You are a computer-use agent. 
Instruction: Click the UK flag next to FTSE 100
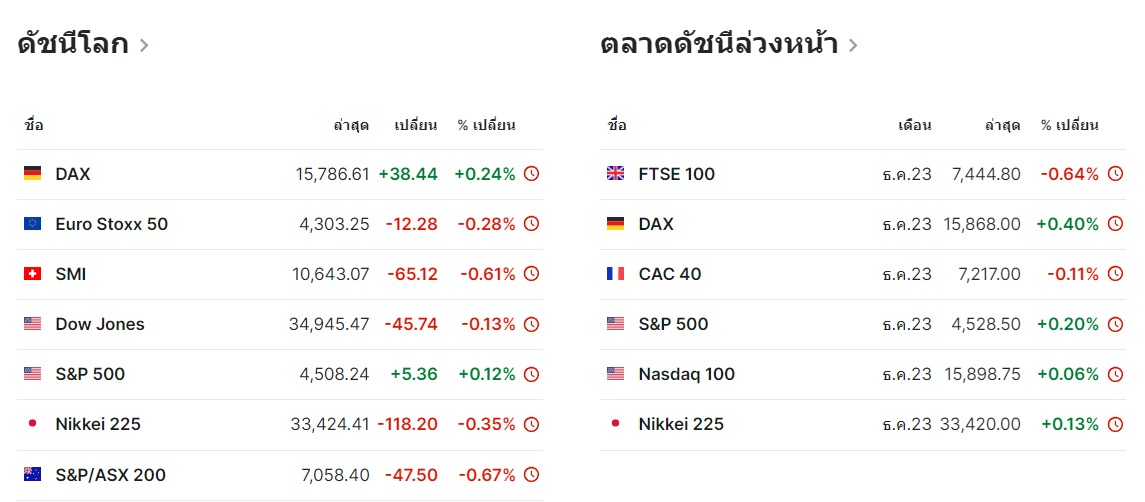[616, 174]
